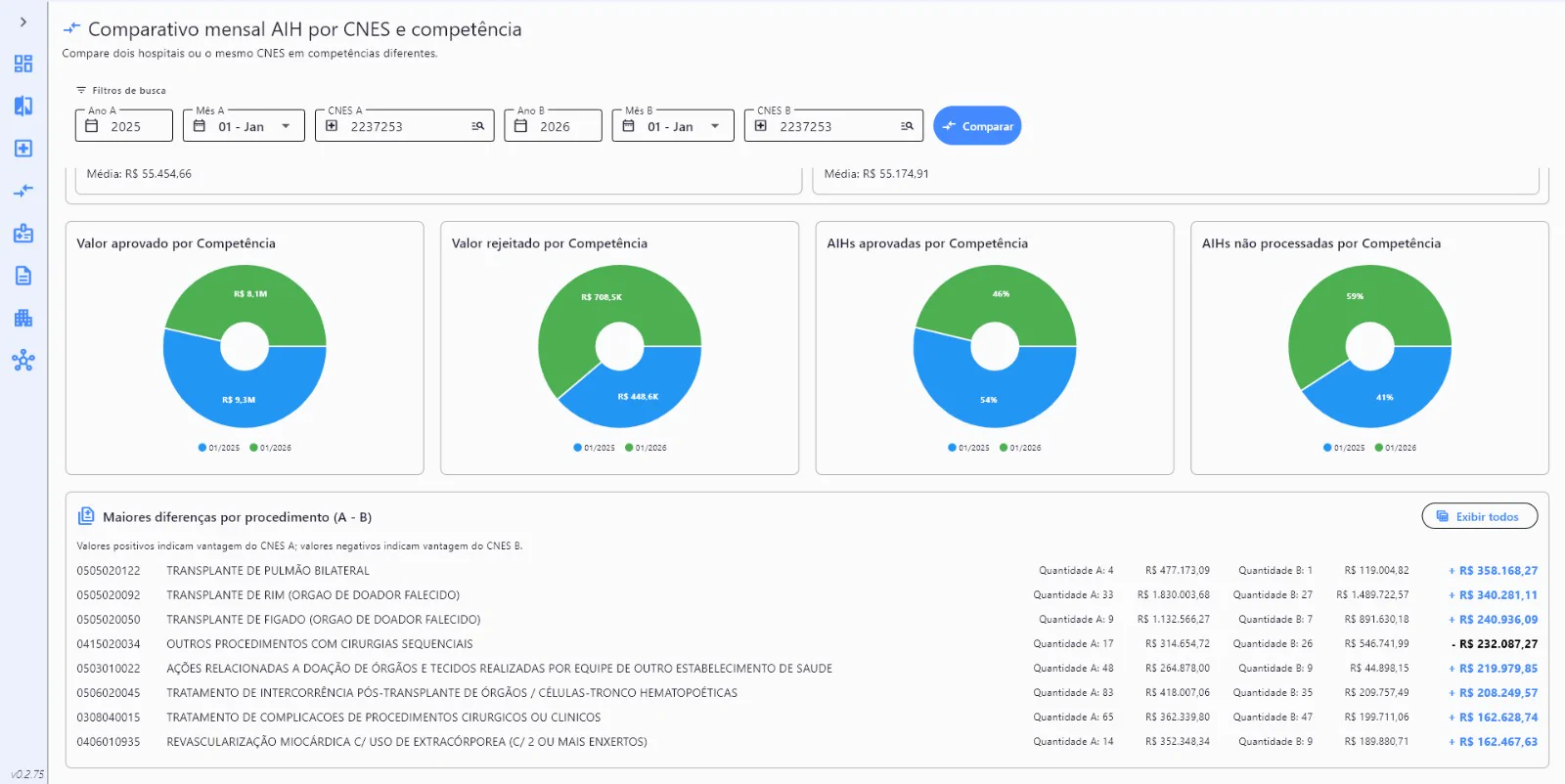1565x784 pixels.
Task: Open the buildings icon in sidebar
Action: pyautogui.click(x=23, y=318)
